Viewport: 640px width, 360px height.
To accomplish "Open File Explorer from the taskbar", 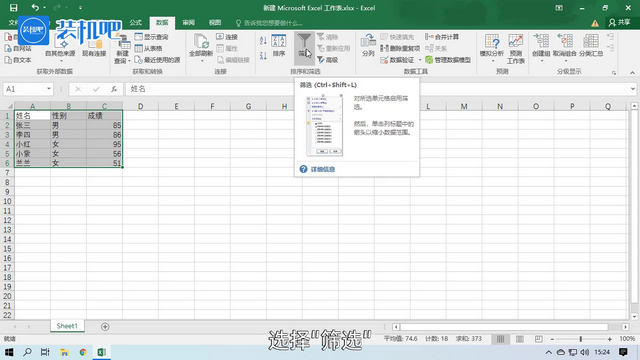I will [64, 352].
